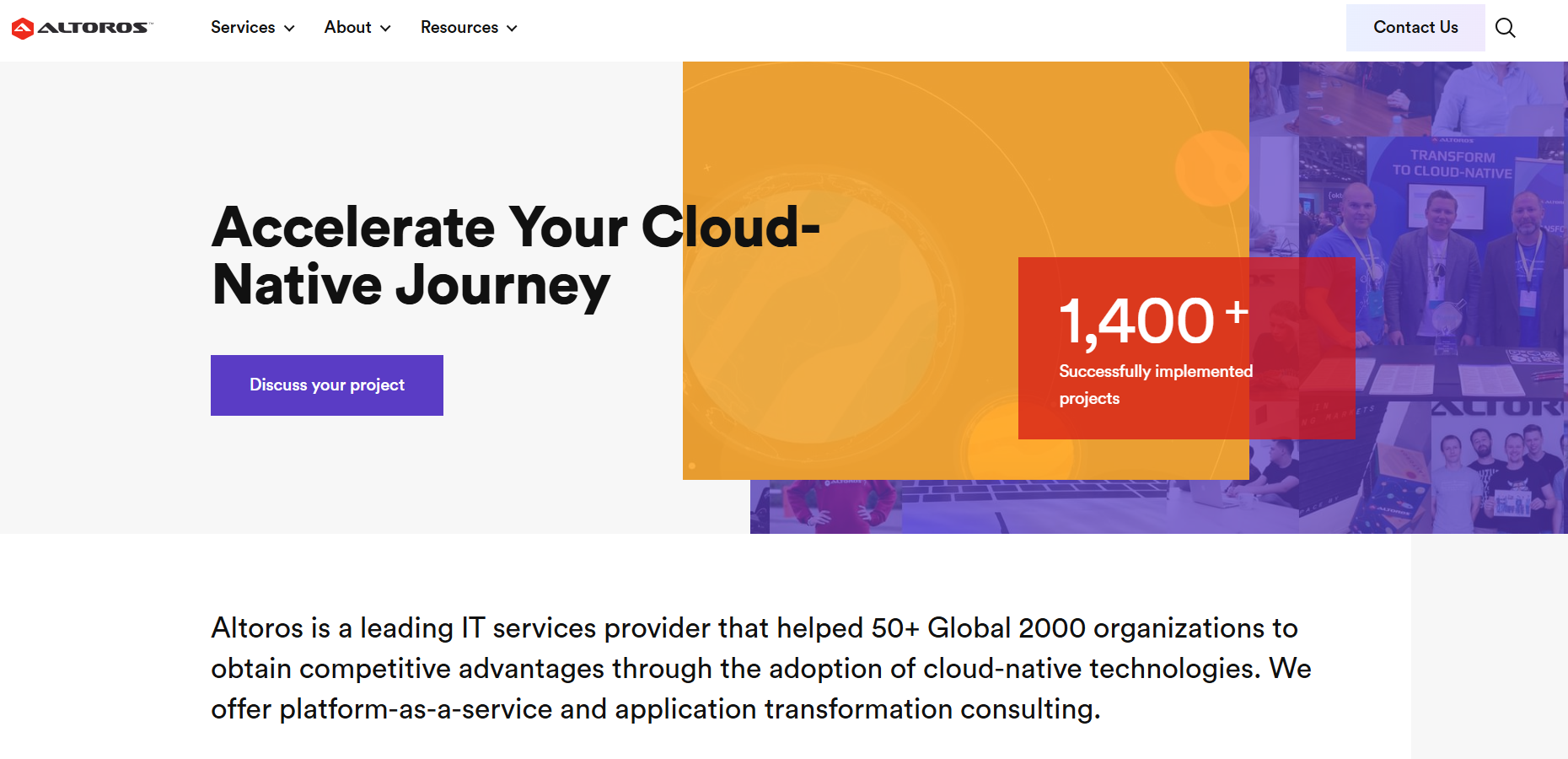
Task: Click the Transform to Cloud-Native booth photo
Action: click(1450, 219)
